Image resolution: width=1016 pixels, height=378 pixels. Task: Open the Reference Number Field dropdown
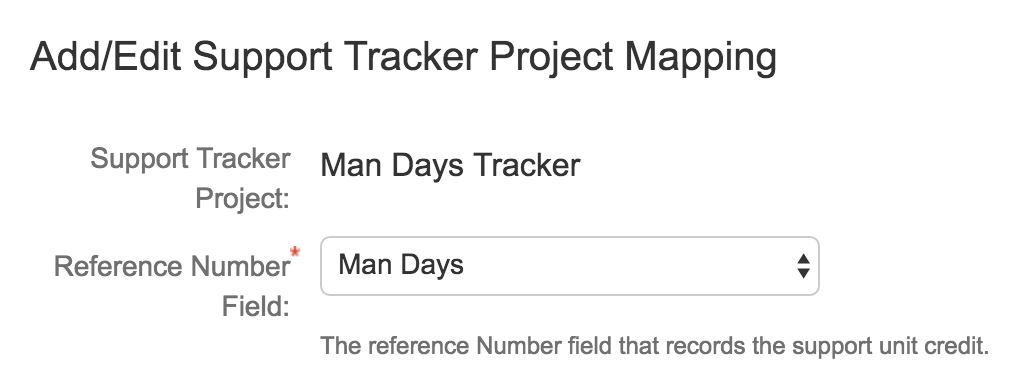[570, 266]
